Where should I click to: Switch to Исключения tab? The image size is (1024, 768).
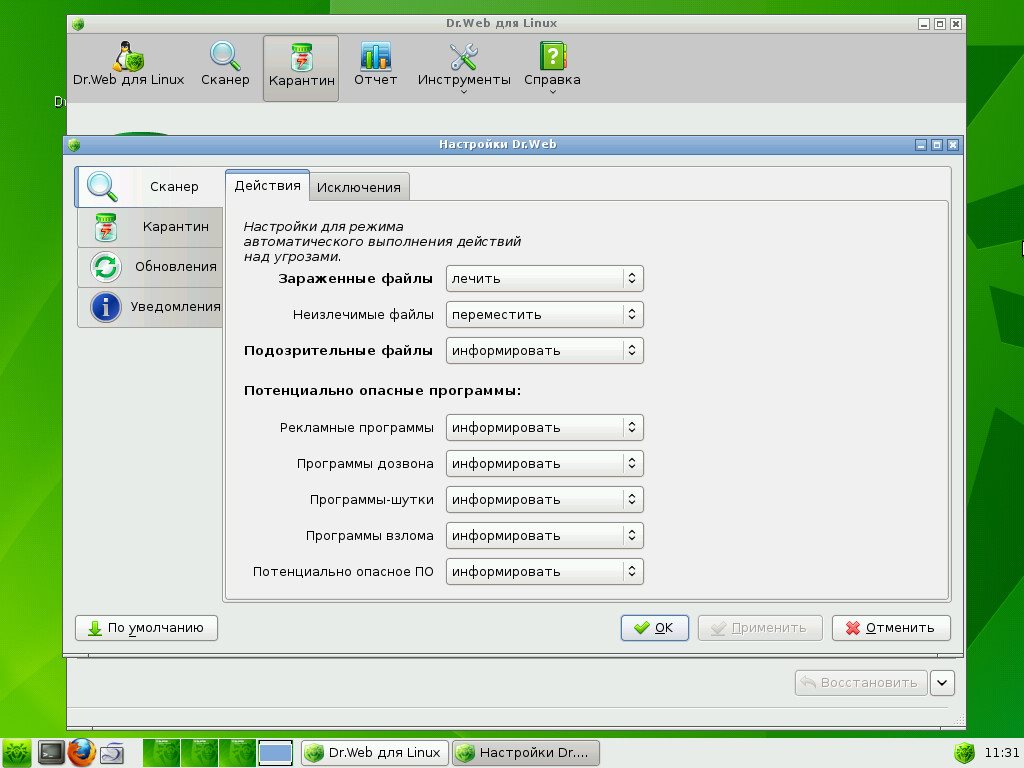[x=359, y=187]
